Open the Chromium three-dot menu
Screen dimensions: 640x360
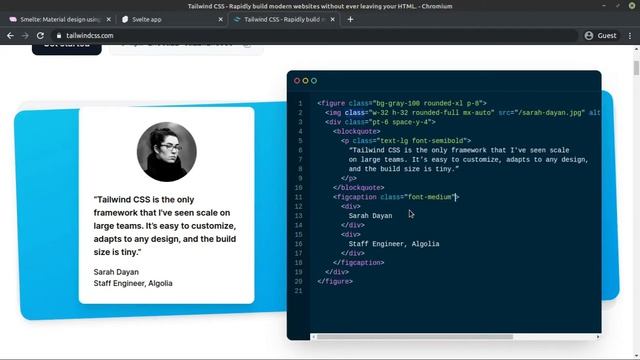point(630,36)
